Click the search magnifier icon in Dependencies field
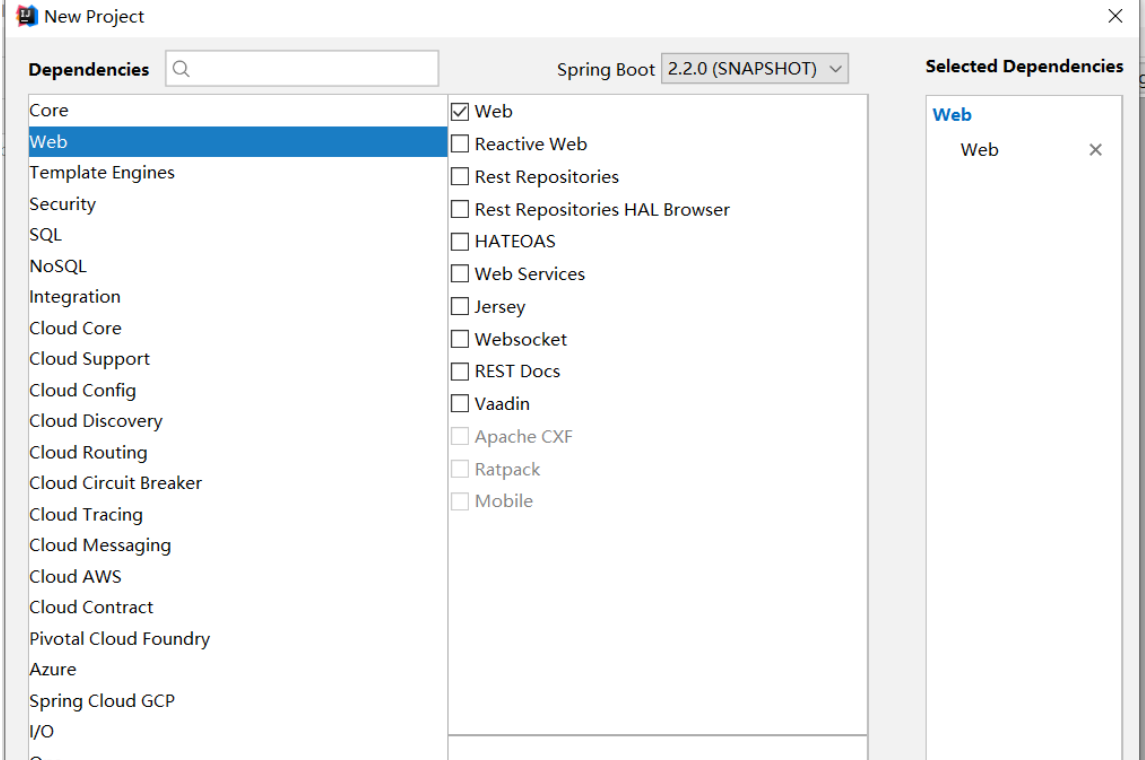 point(182,69)
